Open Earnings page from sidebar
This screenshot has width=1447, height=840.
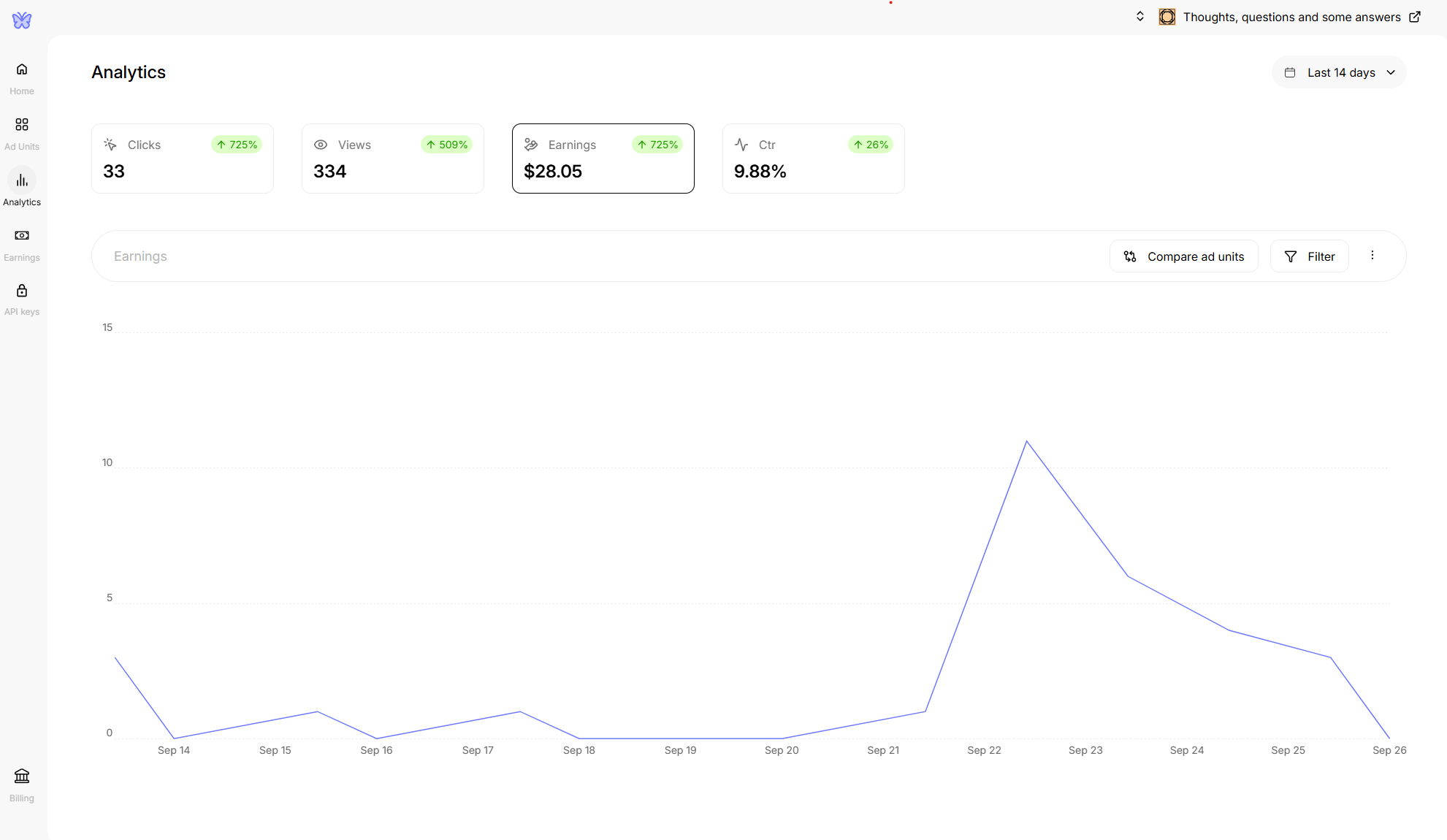pyautogui.click(x=22, y=236)
